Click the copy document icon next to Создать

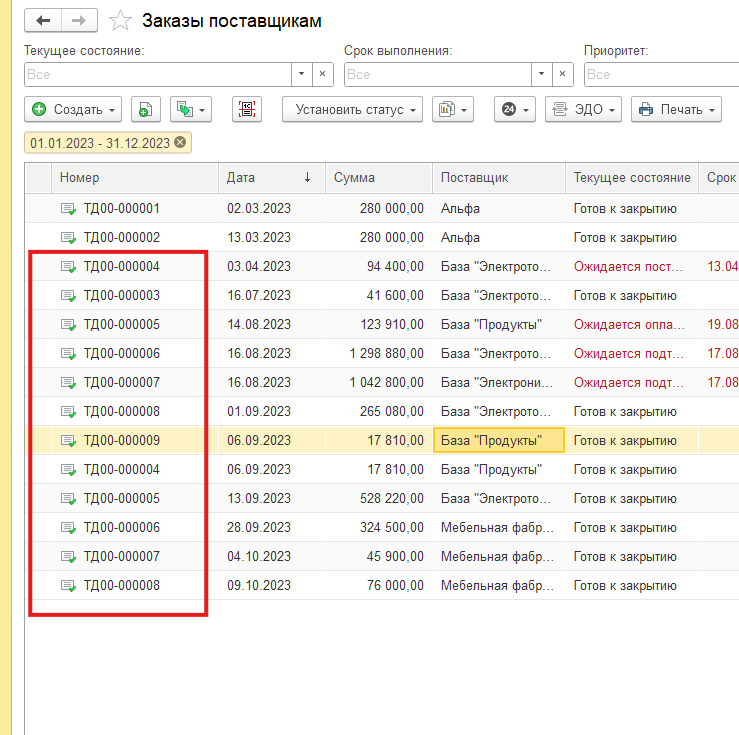145,110
